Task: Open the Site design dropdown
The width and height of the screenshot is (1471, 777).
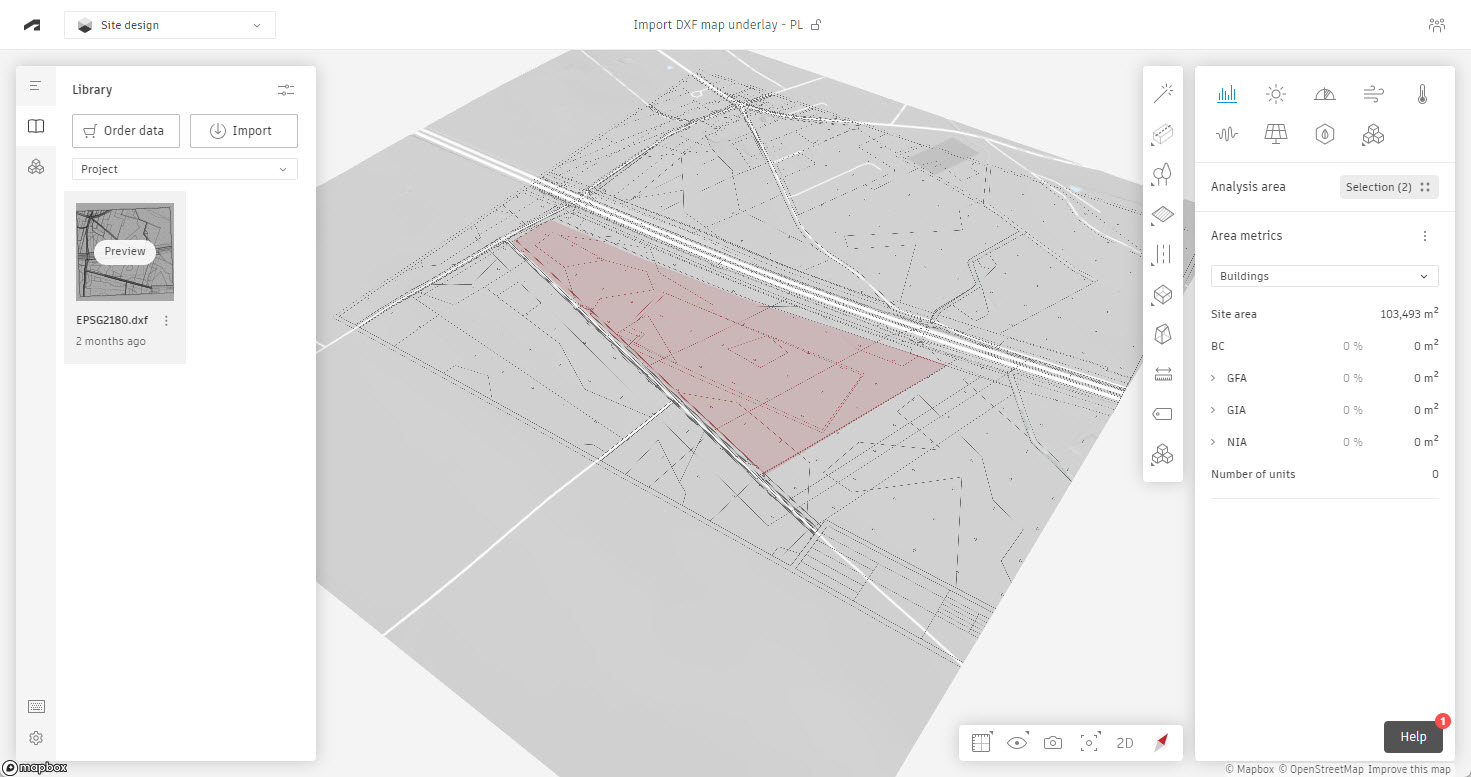Action: point(170,25)
